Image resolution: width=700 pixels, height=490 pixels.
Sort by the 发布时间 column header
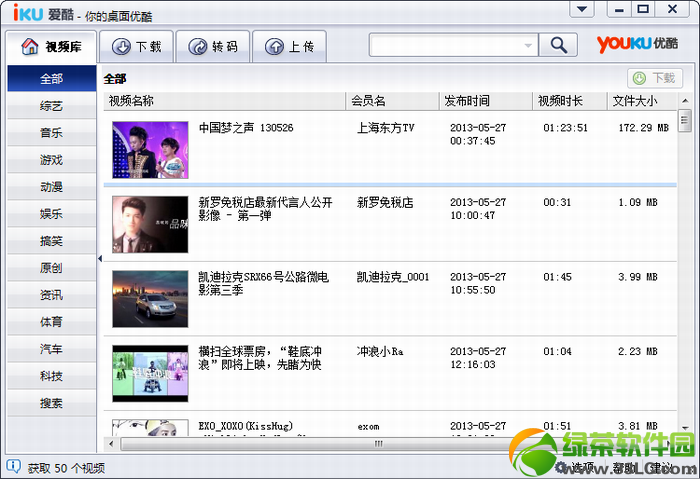pos(486,101)
